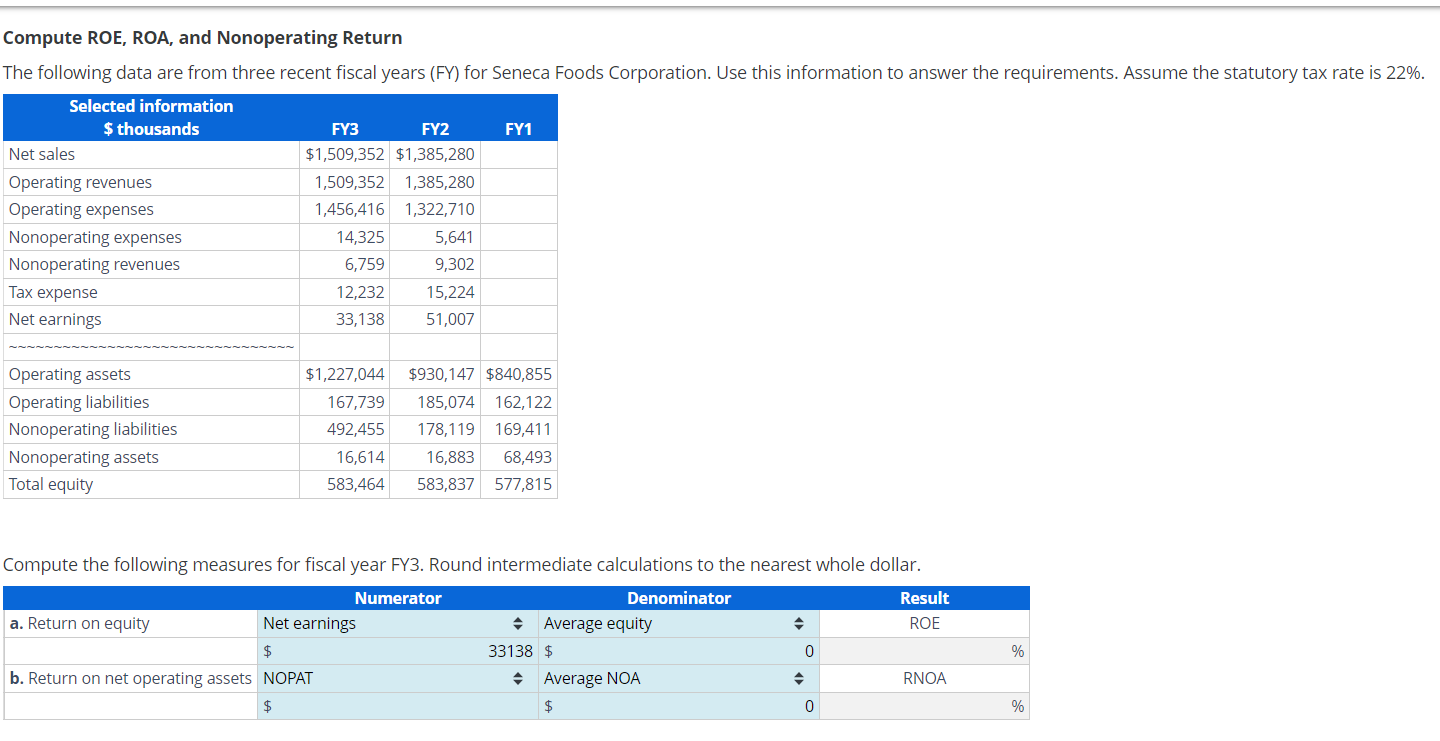Click the RNOA percentage result field
1440x741 pixels.
coord(924,706)
